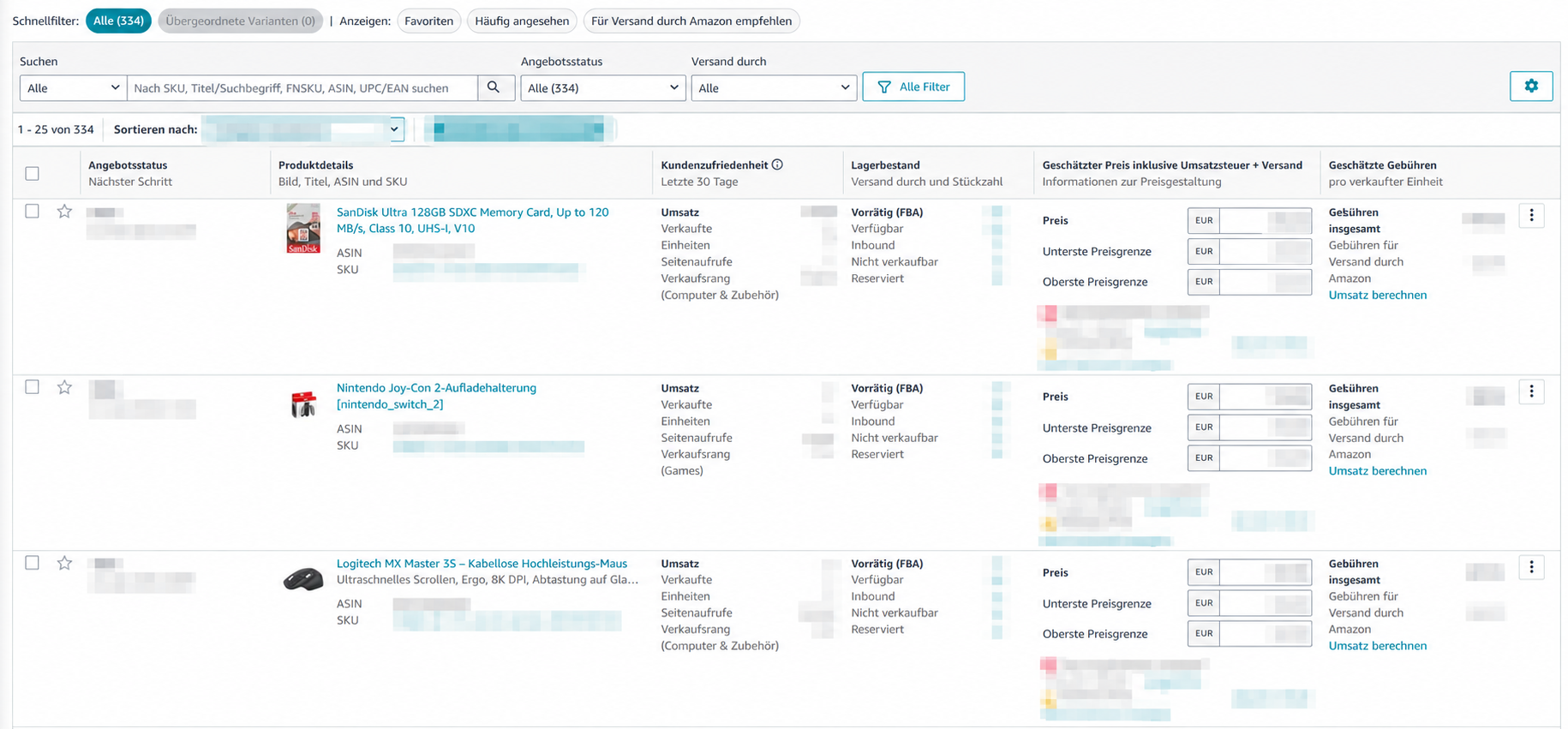
Task: Click 'Vorrätig (FBA)' in the Nintendo row
Action: (887, 388)
